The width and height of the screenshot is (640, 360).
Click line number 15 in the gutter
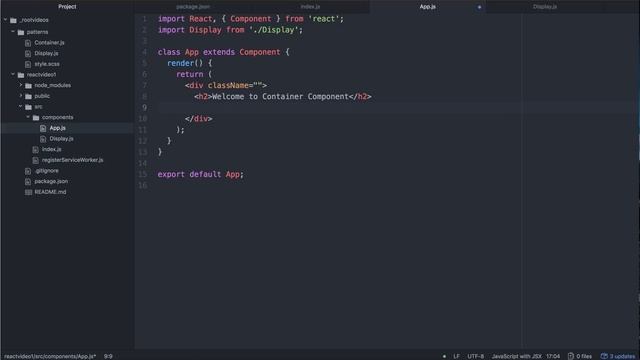coord(143,174)
